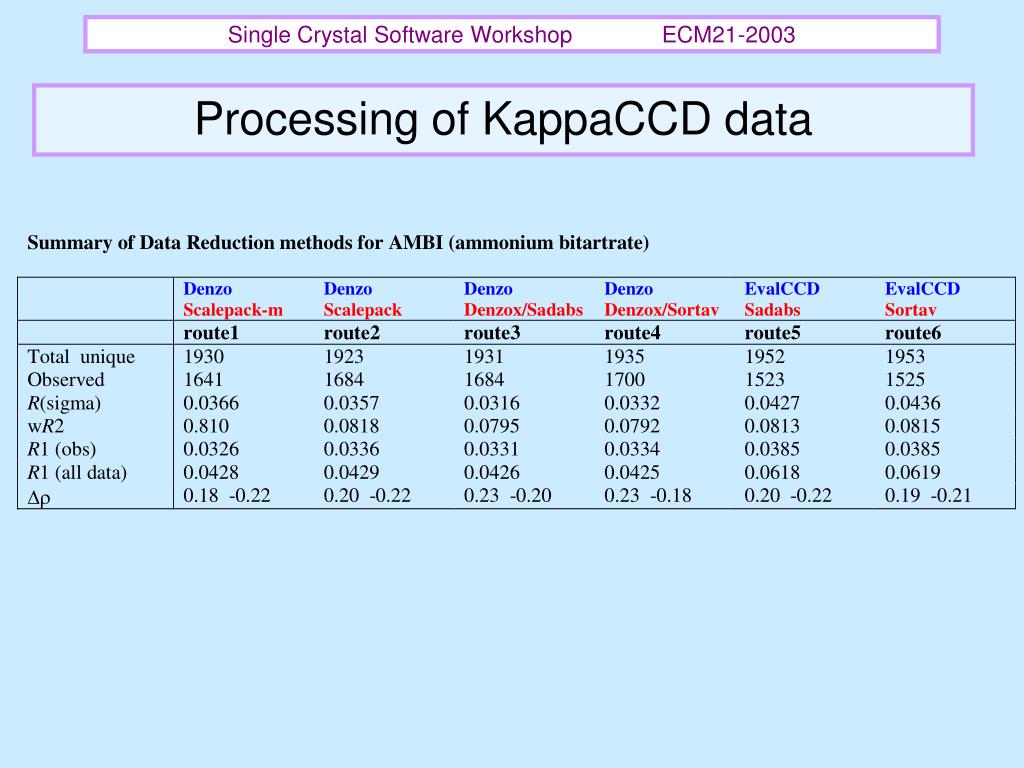Click the 'route3' column label
This screenshot has width=1024, height=768.
click(x=492, y=333)
